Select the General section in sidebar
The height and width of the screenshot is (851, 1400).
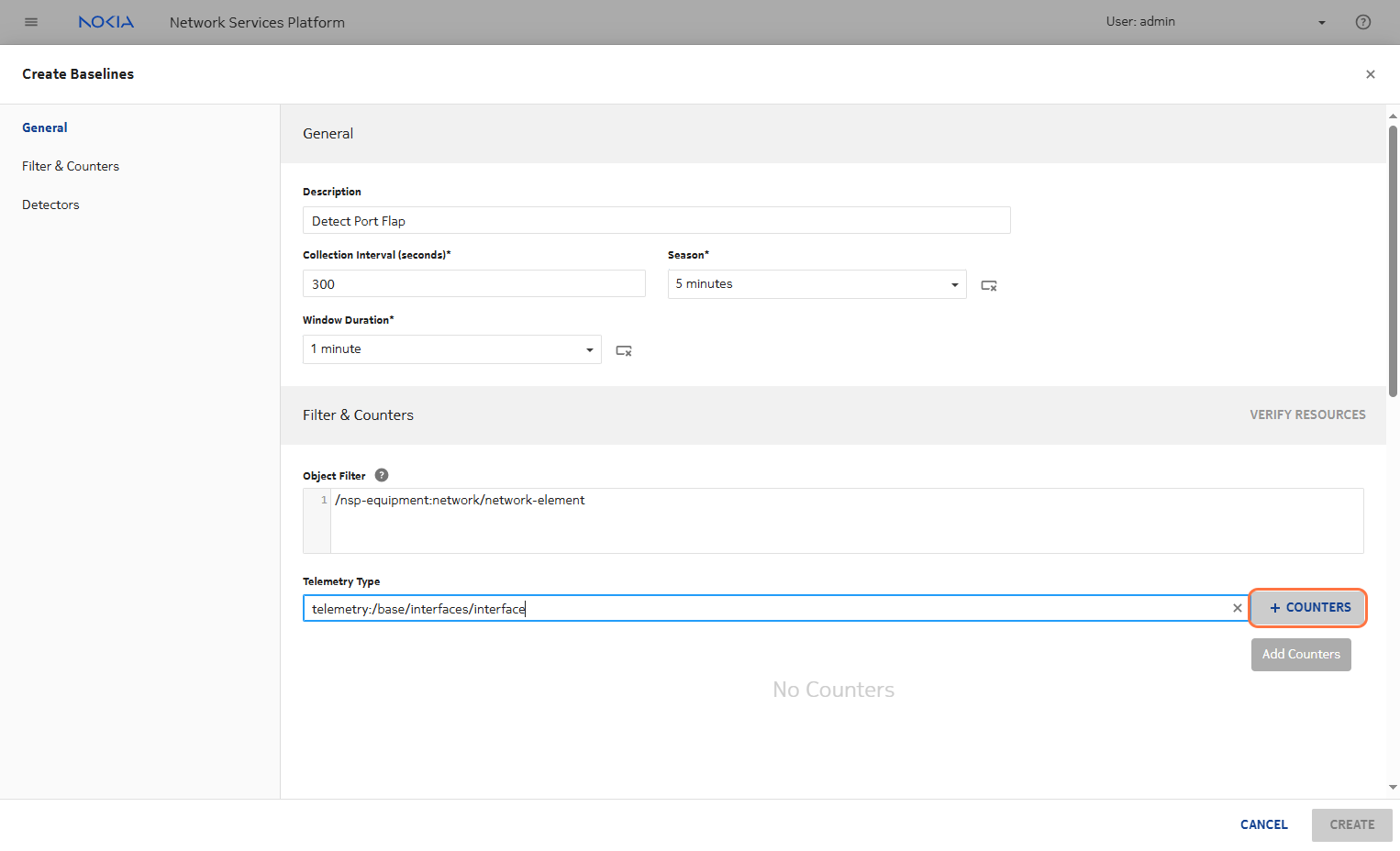[x=45, y=127]
